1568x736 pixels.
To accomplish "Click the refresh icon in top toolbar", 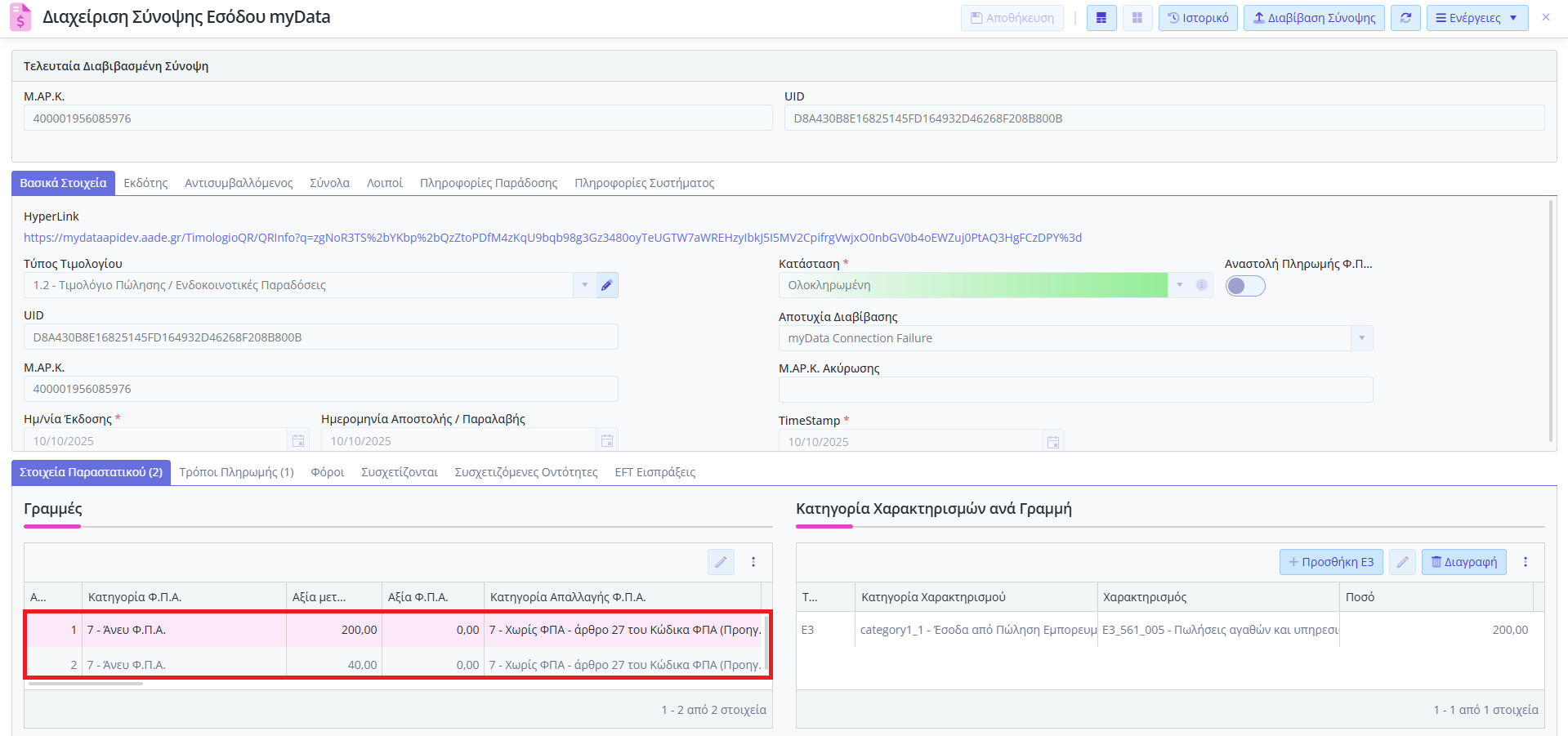I will 1405,18.
